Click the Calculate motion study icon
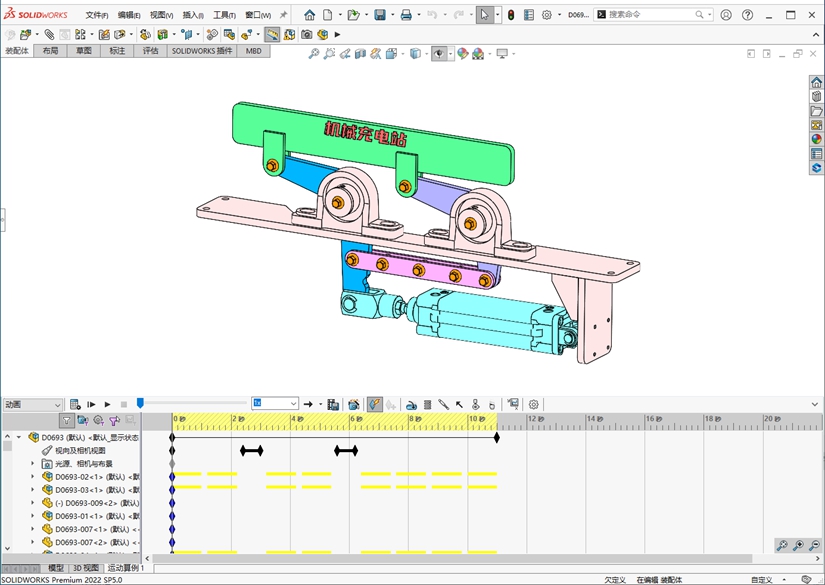Image resolution: width=825 pixels, height=585 pixels. (75, 405)
